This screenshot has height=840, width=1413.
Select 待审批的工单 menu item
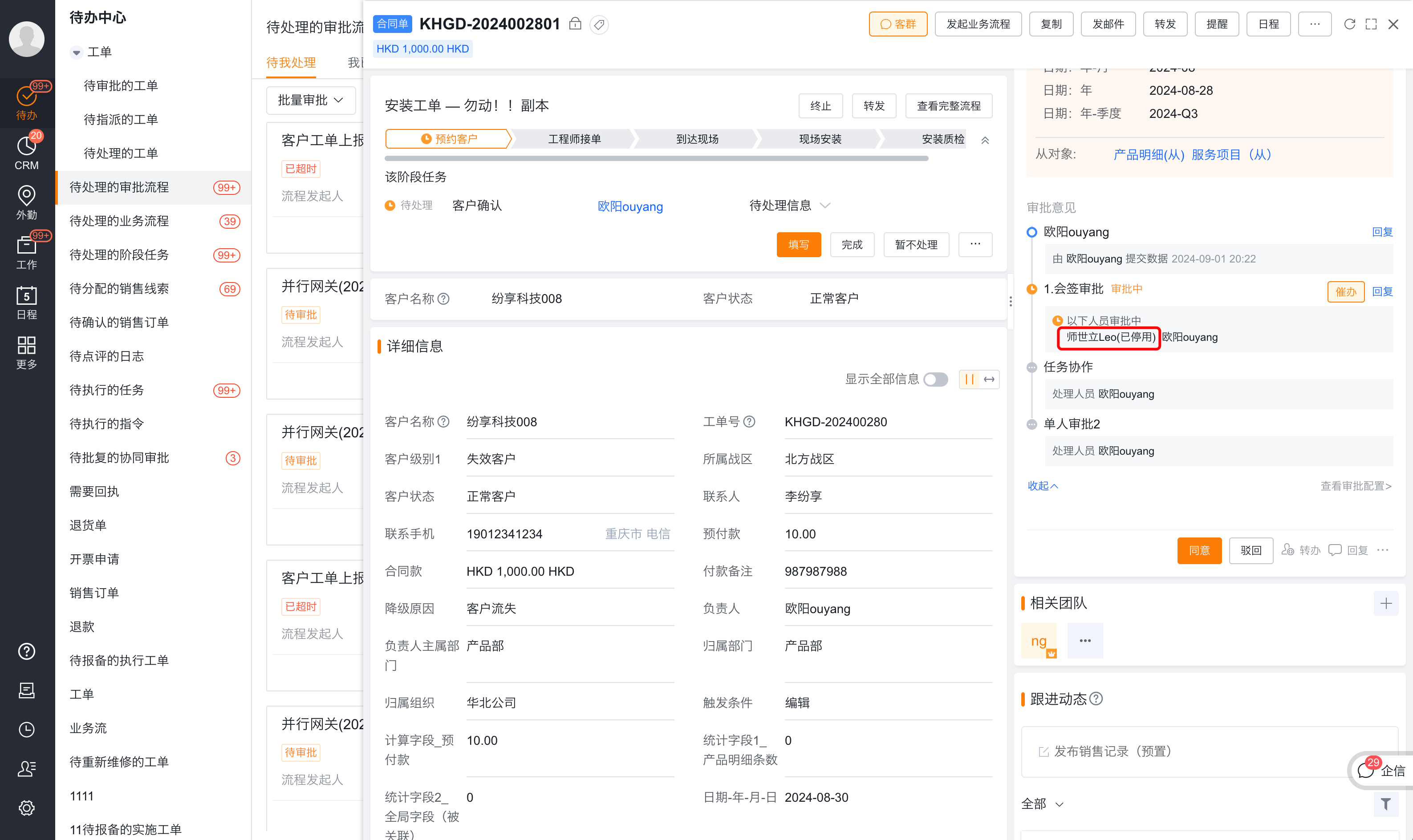click(x=121, y=85)
